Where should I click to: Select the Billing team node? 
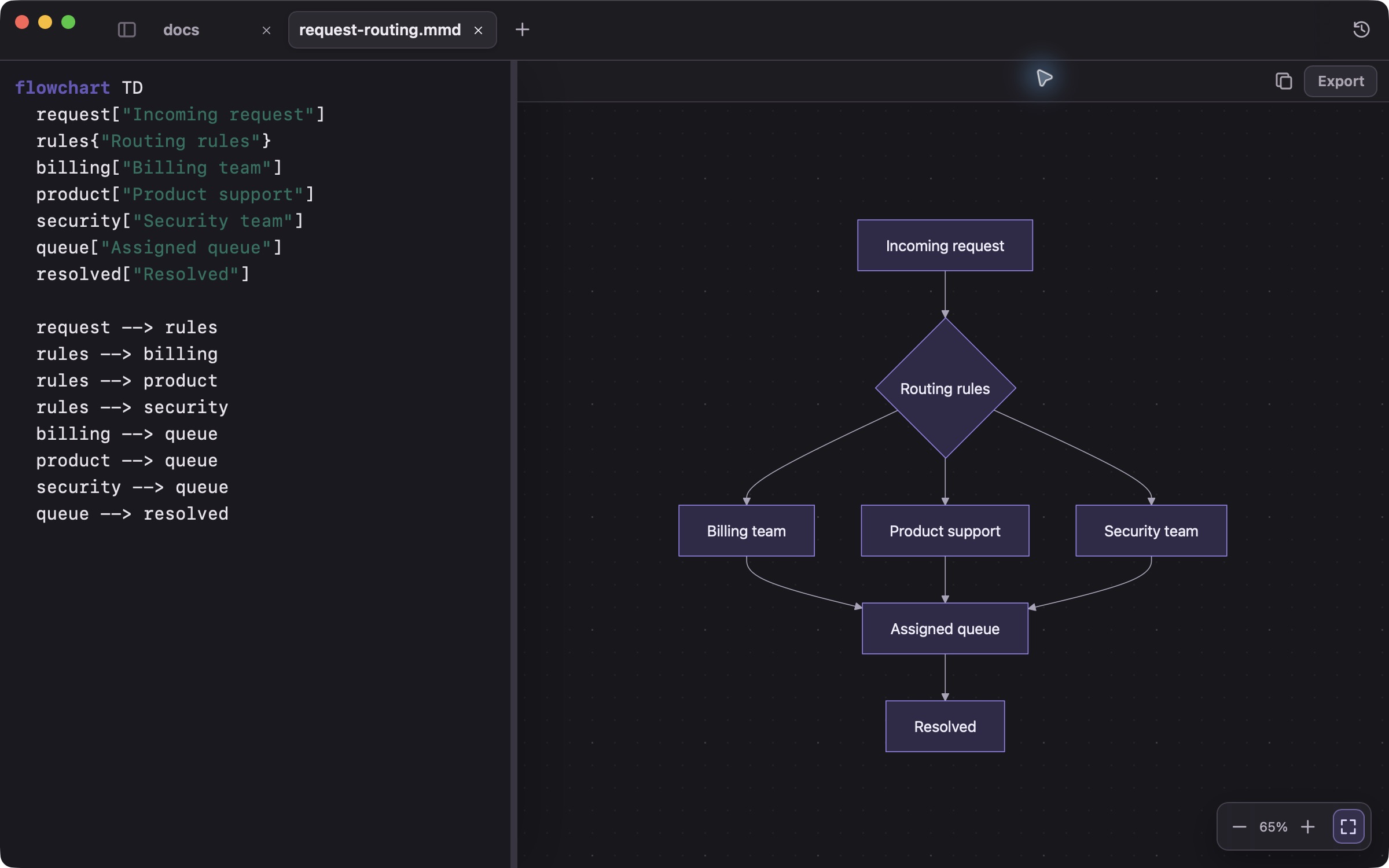(746, 531)
